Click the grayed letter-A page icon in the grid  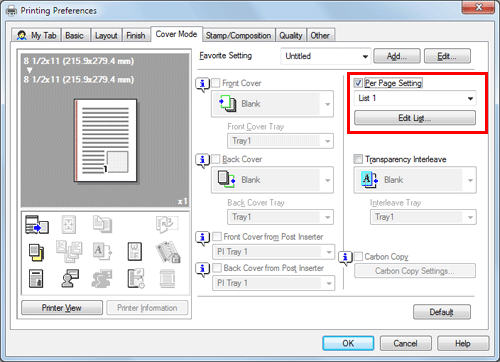pyautogui.click(x=102, y=252)
